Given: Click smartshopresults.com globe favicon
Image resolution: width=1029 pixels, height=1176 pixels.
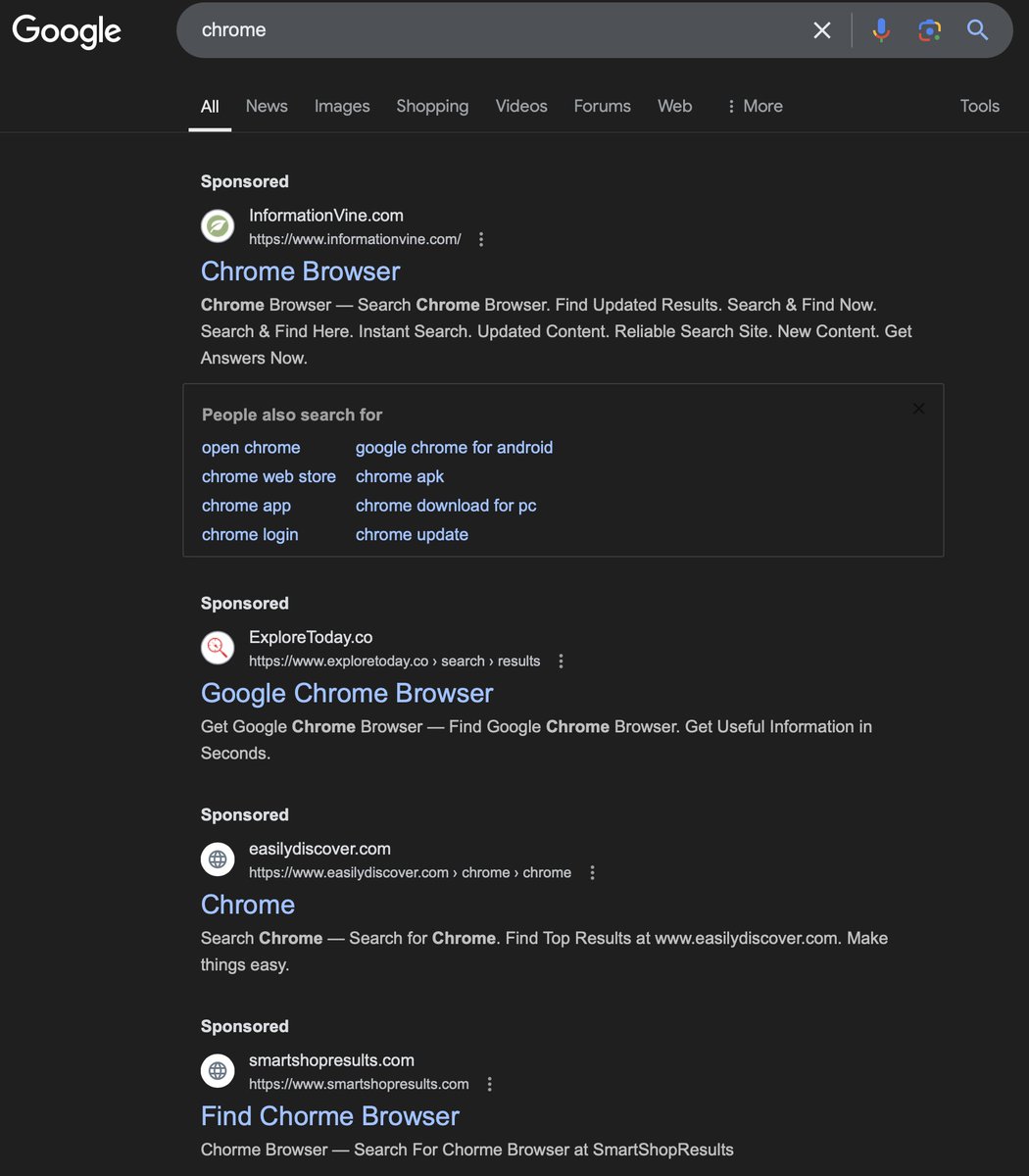Looking at the screenshot, I should click(x=218, y=1071).
